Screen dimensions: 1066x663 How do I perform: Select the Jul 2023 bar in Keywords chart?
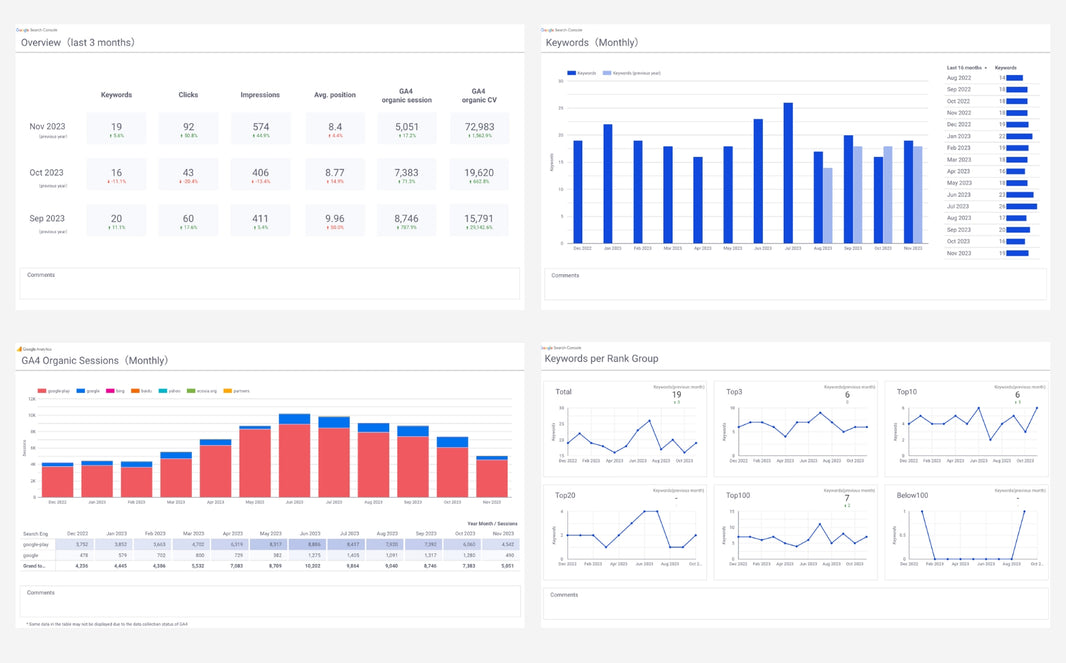pyautogui.click(x=788, y=174)
